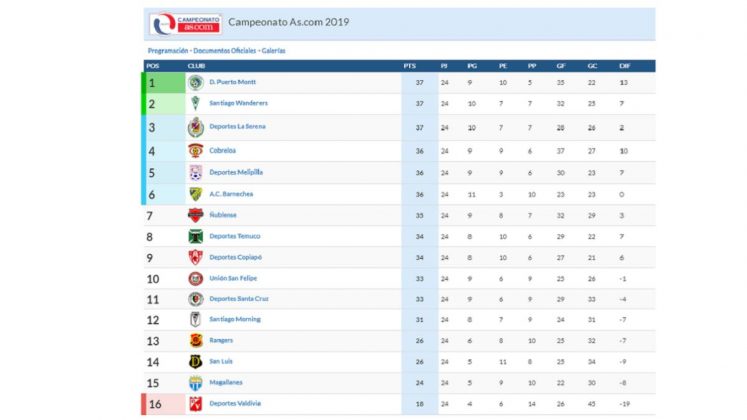Sort table by DIF column header
This screenshot has width=747, height=420.
click(x=625, y=66)
